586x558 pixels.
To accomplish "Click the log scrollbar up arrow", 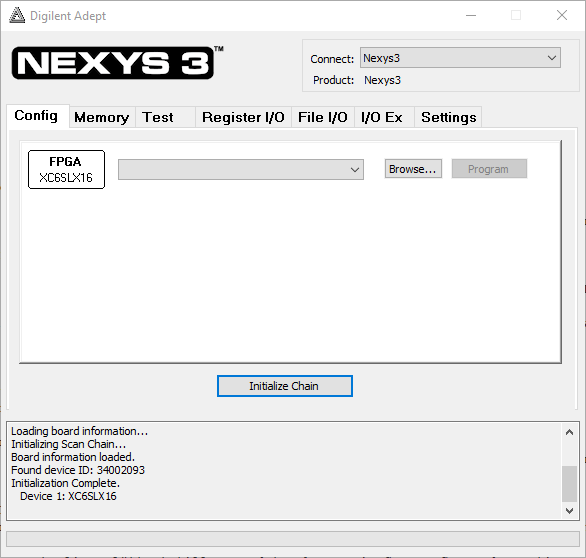I will pyautogui.click(x=569, y=432).
